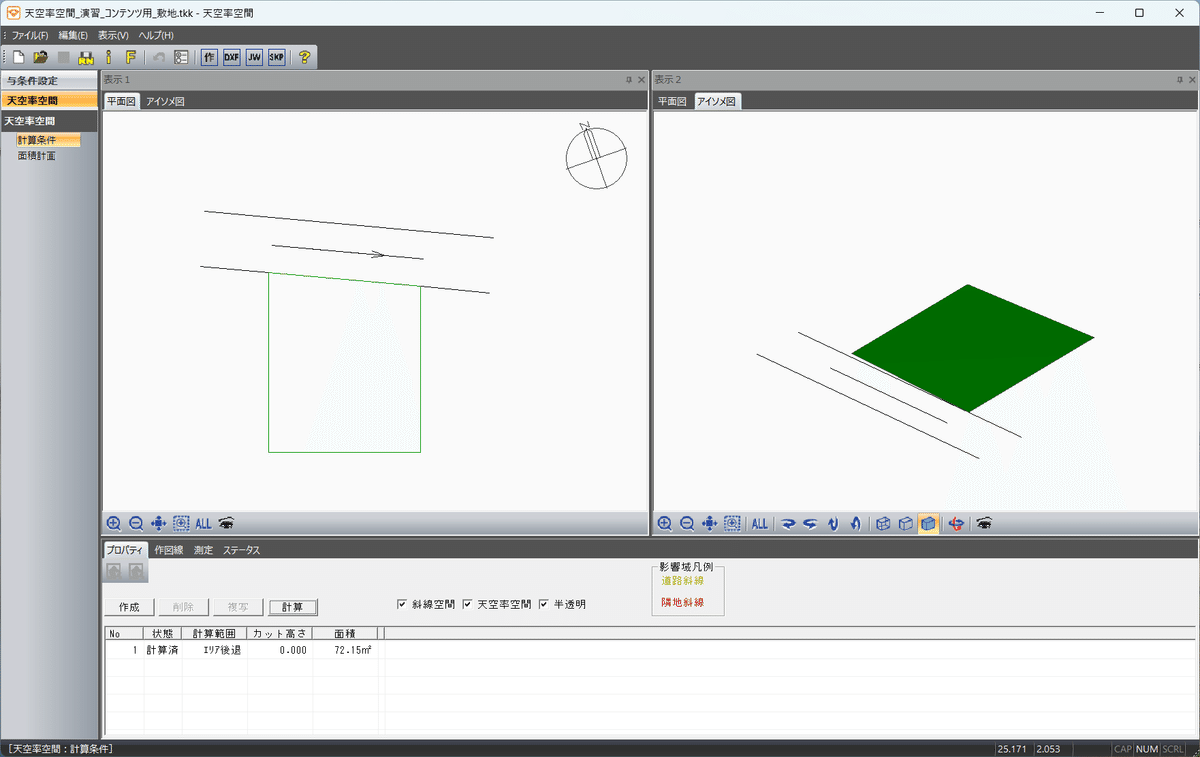Open the settings list icon in toolbar

tap(181, 57)
